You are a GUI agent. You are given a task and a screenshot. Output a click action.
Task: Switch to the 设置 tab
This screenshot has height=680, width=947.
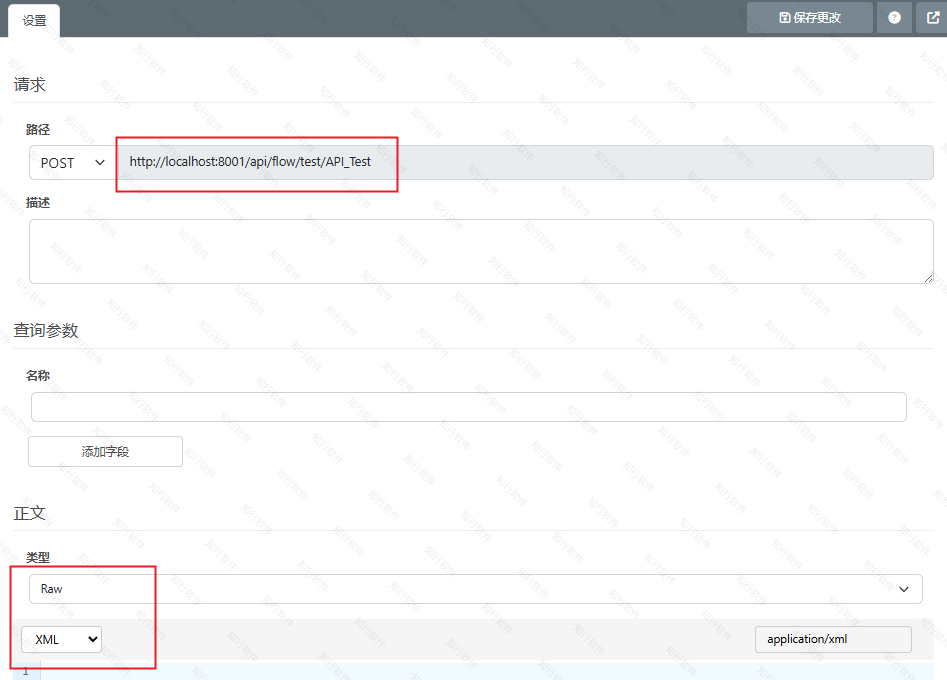(x=34, y=20)
